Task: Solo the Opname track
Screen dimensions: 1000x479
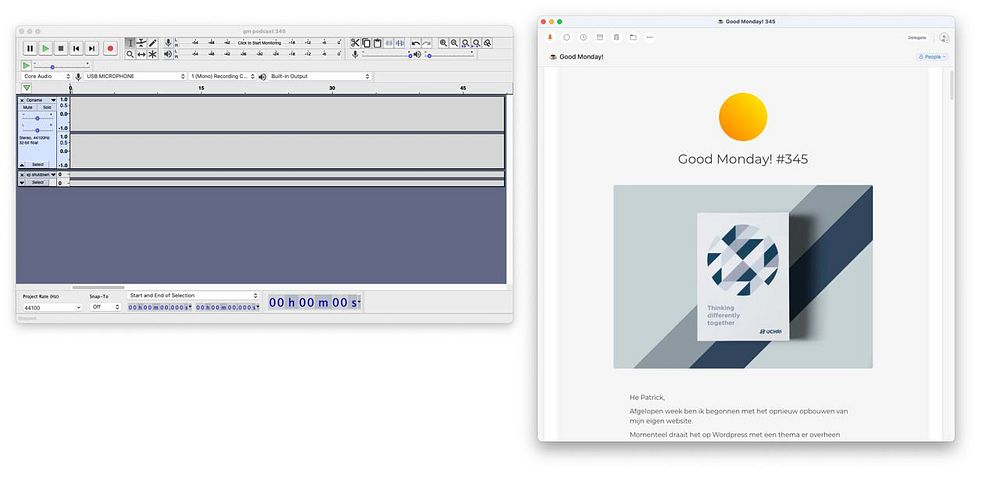Action: 47,107
